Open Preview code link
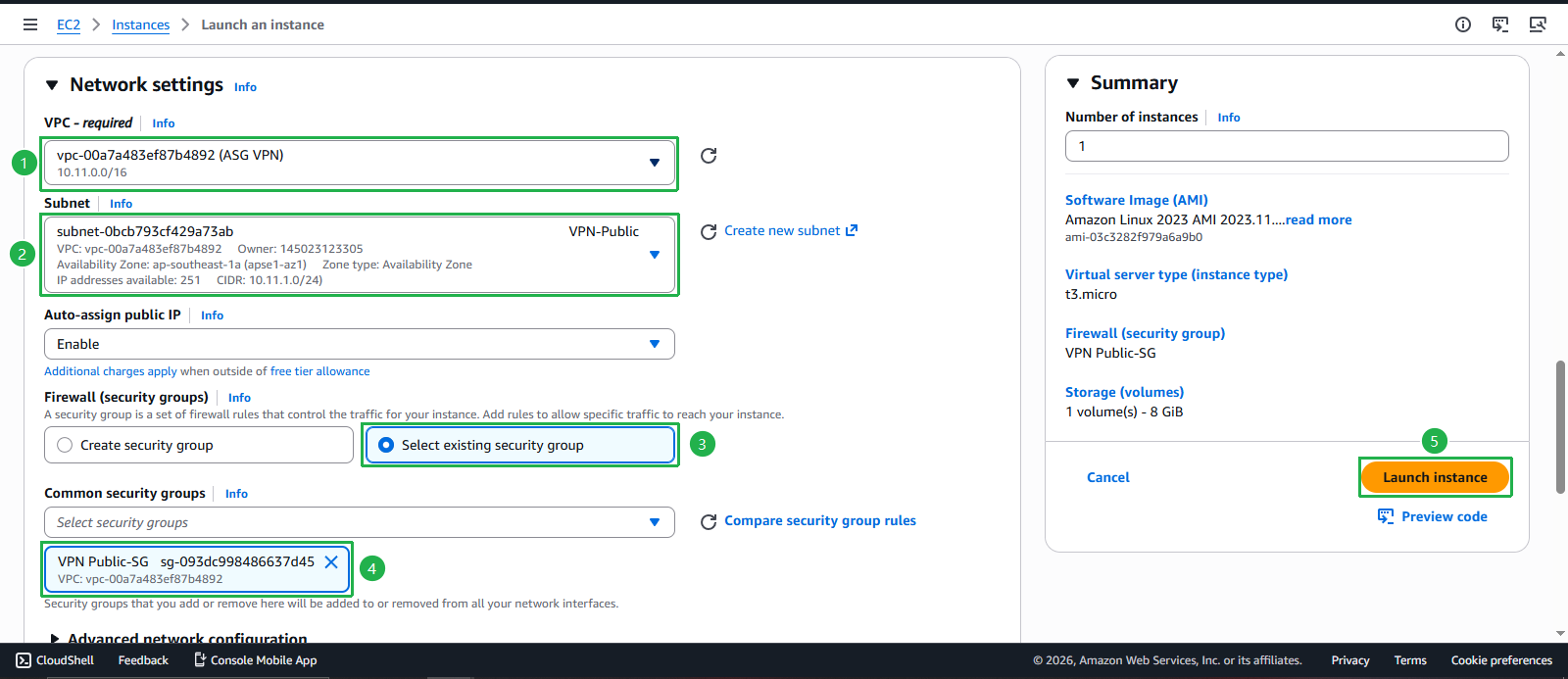Viewport: 1568px width, 679px height. point(1433,516)
